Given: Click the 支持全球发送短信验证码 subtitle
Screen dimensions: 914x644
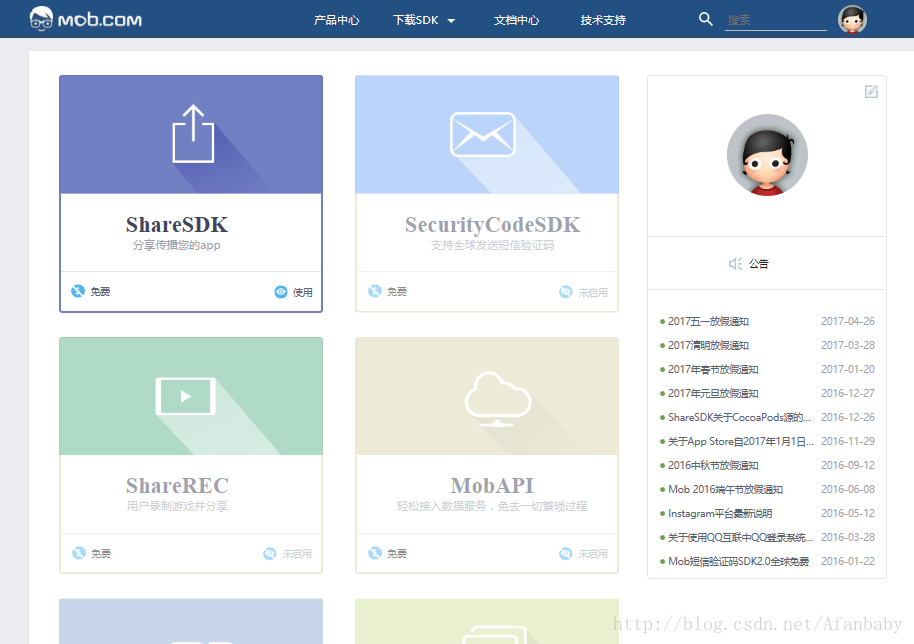Looking at the screenshot, I should click(x=493, y=245).
